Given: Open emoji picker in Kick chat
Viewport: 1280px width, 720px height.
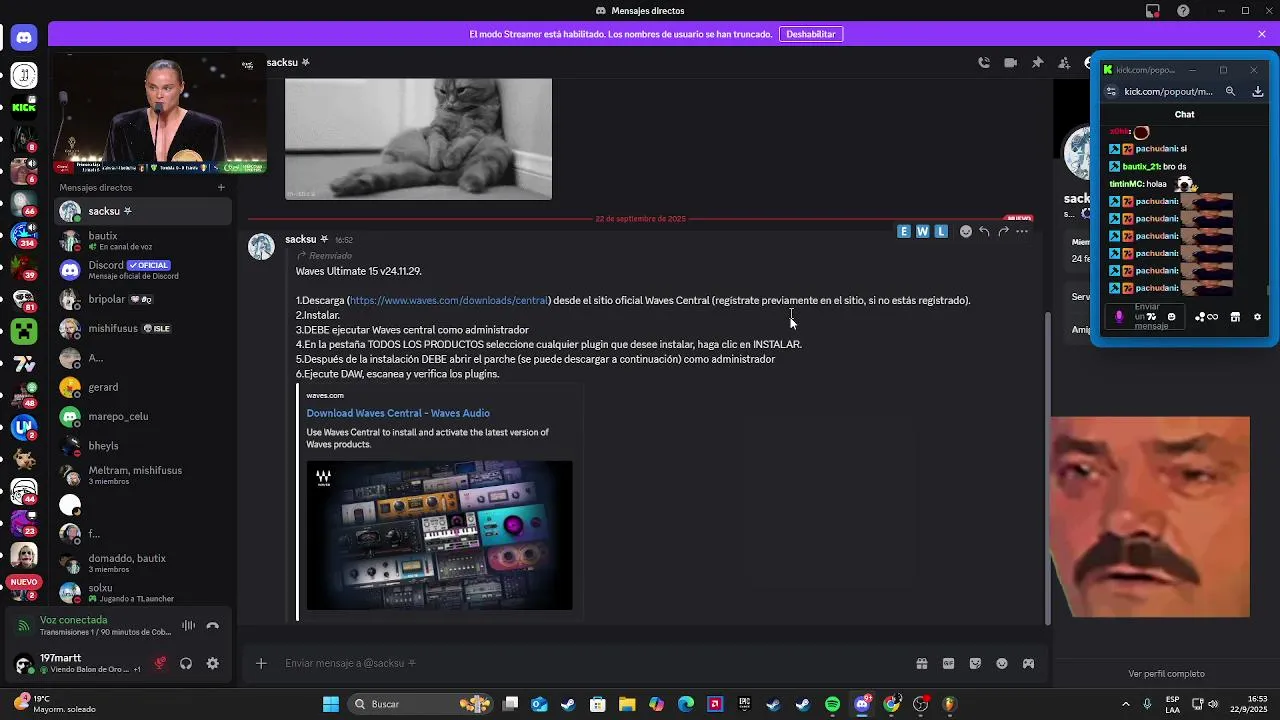Looking at the screenshot, I should pos(1171,317).
